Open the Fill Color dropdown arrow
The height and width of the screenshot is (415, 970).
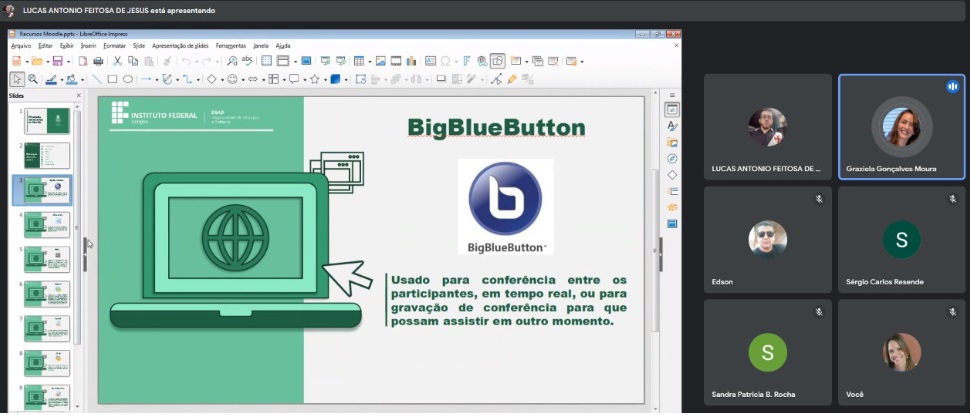[x=82, y=80]
